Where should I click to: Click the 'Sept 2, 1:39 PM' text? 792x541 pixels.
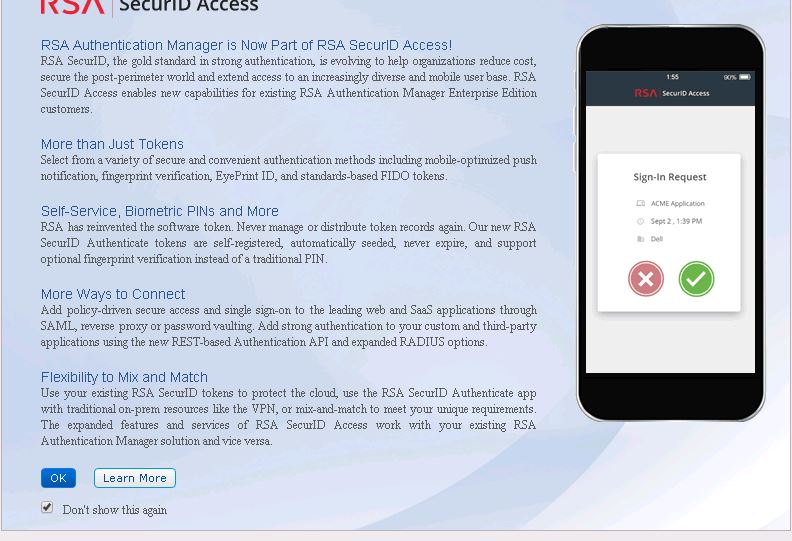coord(676,221)
